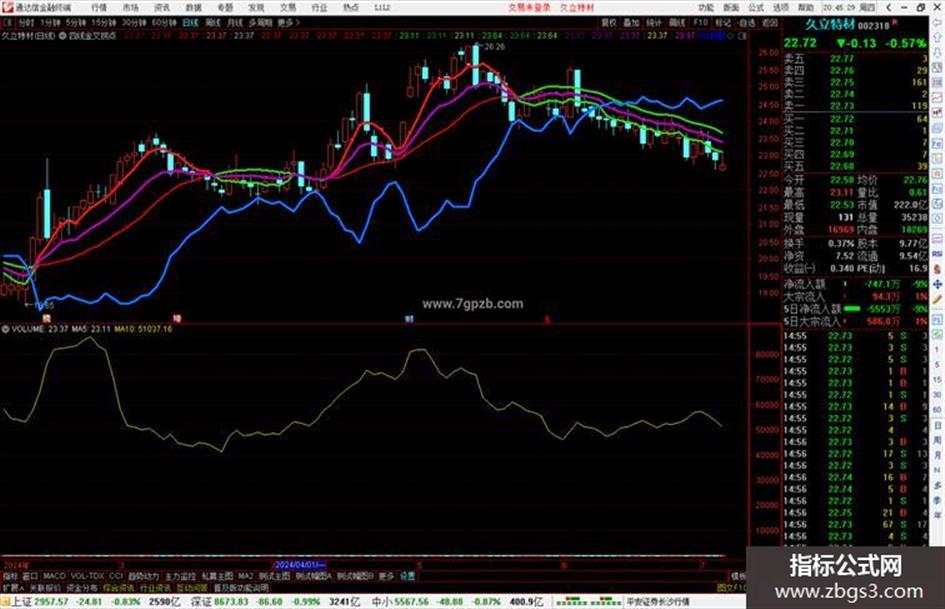The height and width of the screenshot is (609, 945).
Task: Click the status bar icon left of 上证
Action: pos(5,602)
